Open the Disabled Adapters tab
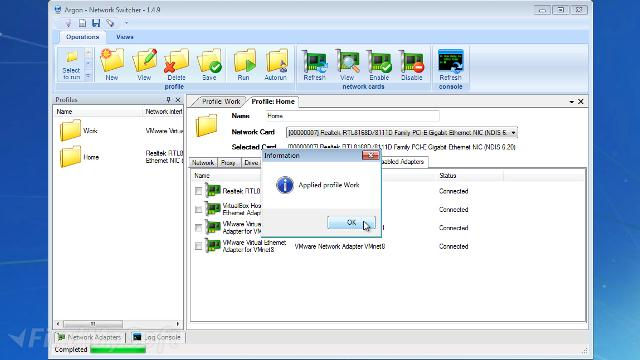The height and width of the screenshot is (360, 640). tap(404, 162)
